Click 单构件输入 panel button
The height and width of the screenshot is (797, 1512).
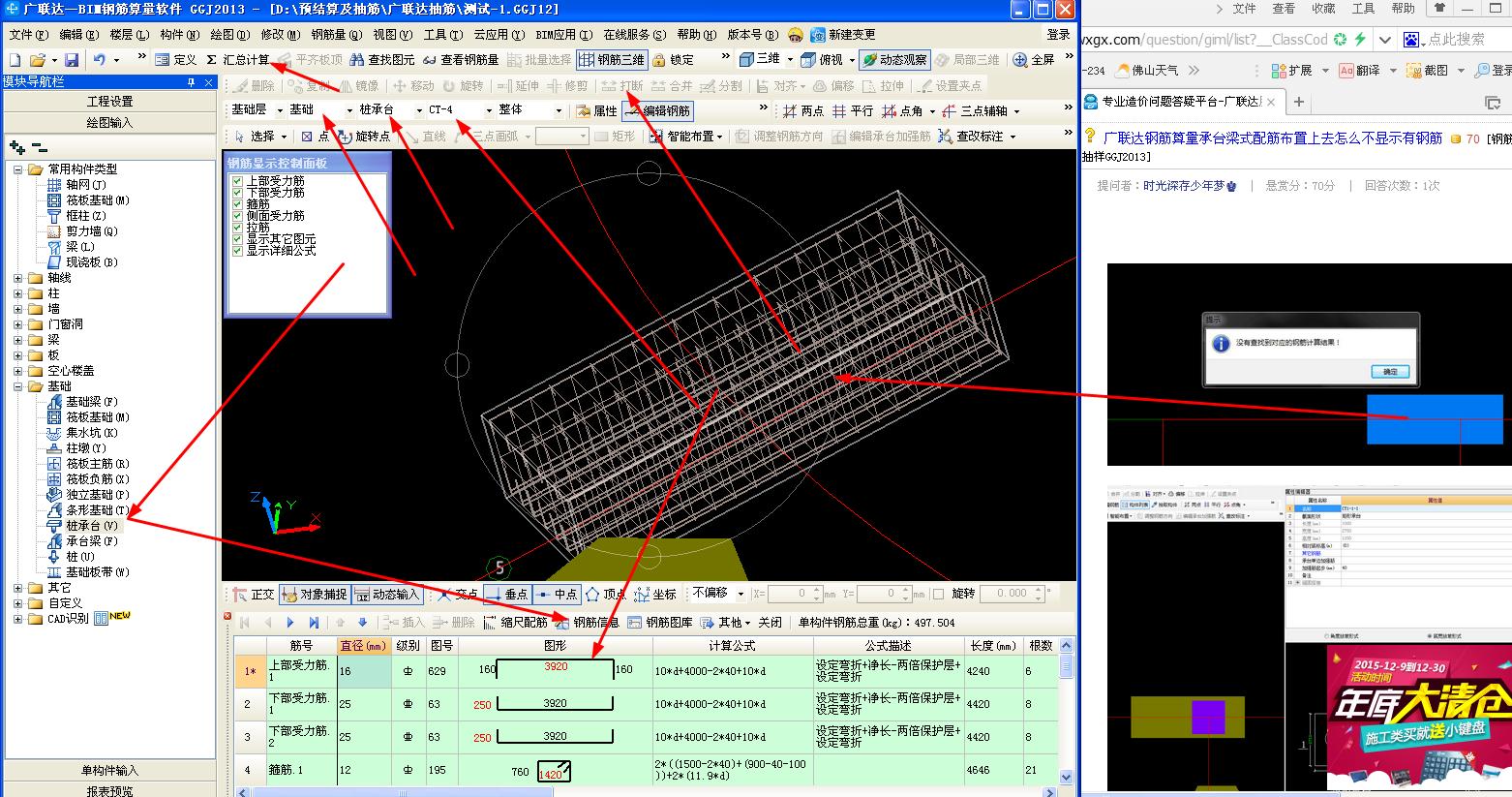click(x=110, y=771)
